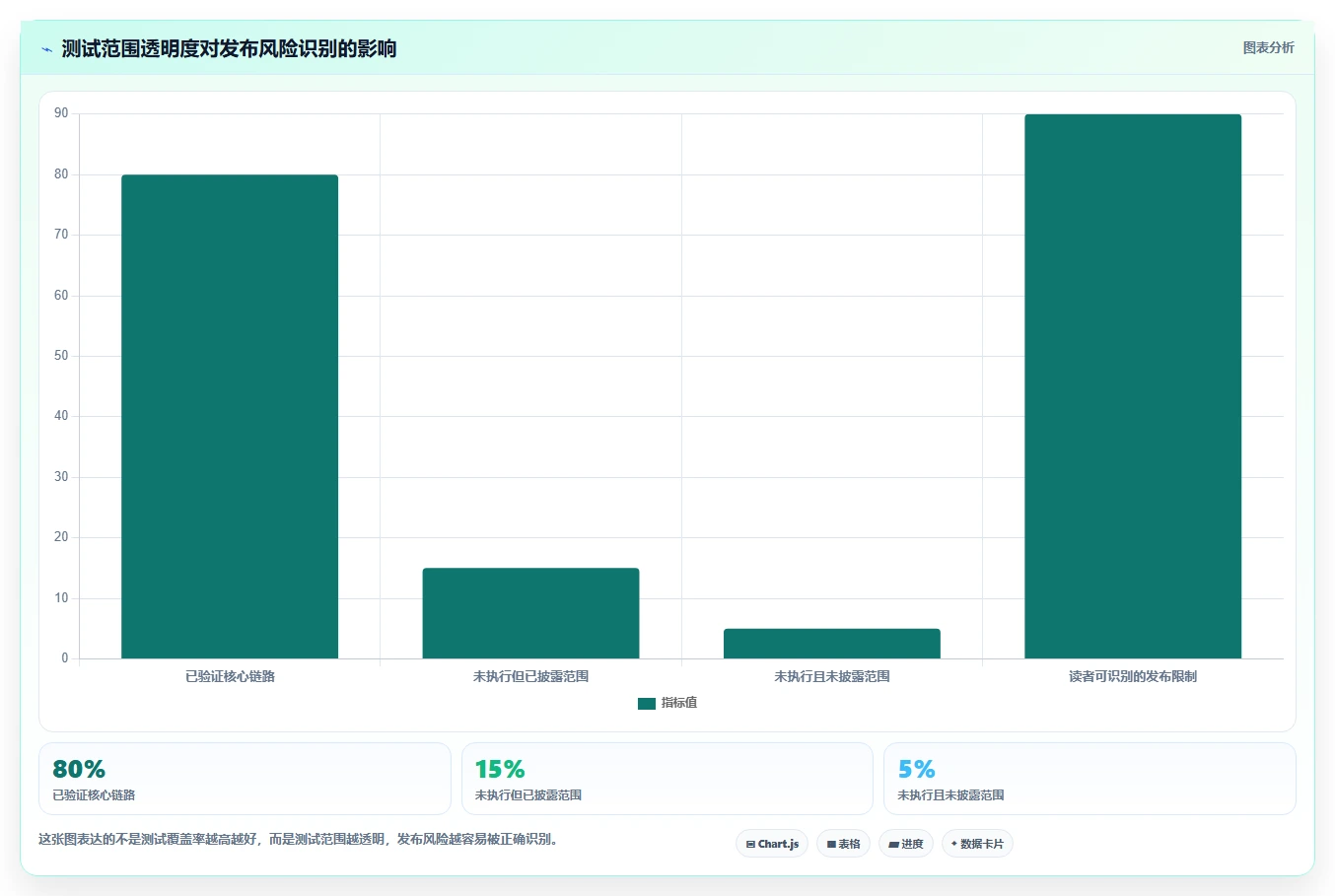
Task: Select the 5% 未执行且未披露范围 card
Action: coord(1089,779)
